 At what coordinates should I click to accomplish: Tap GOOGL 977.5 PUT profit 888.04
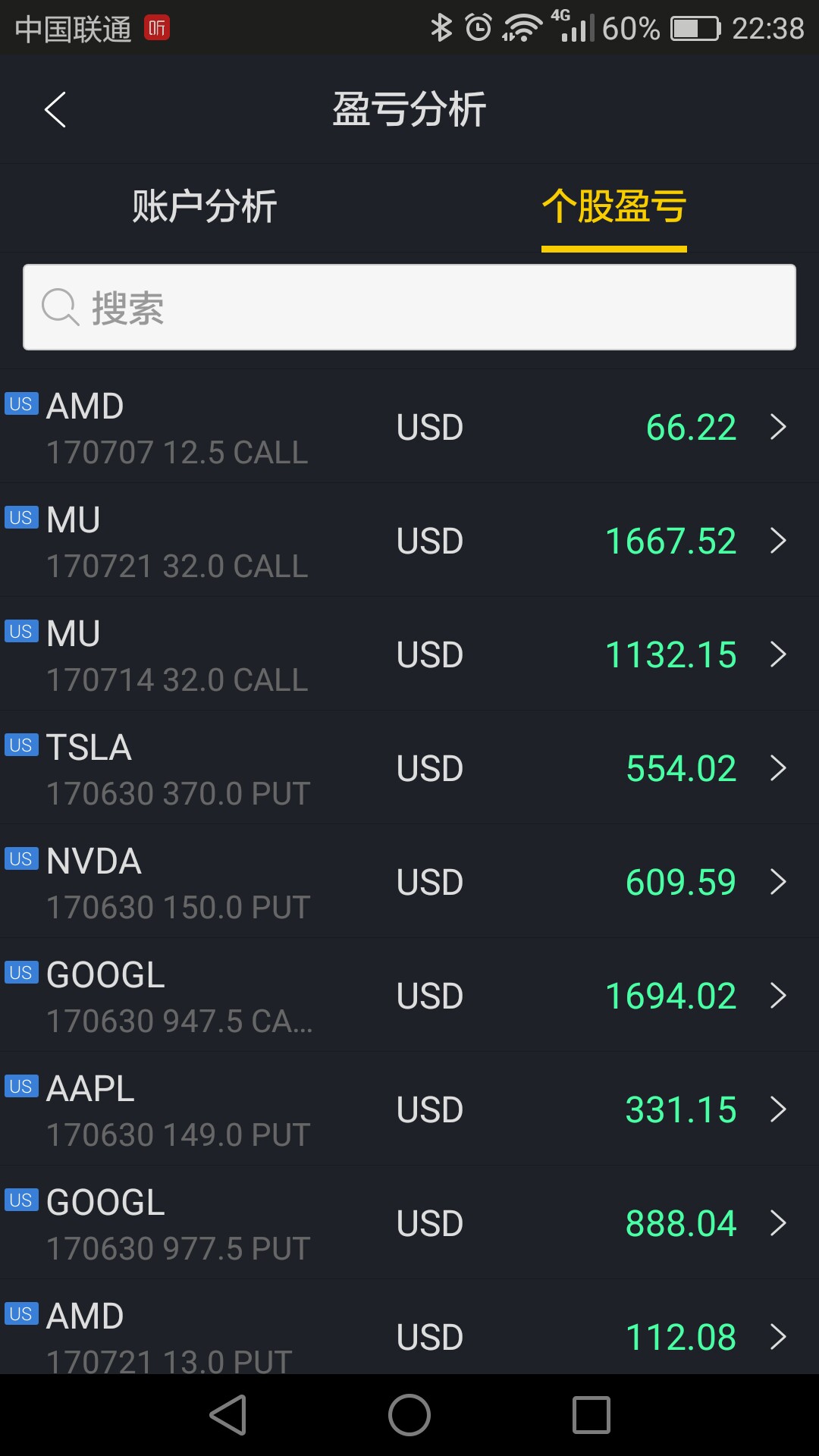680,1223
